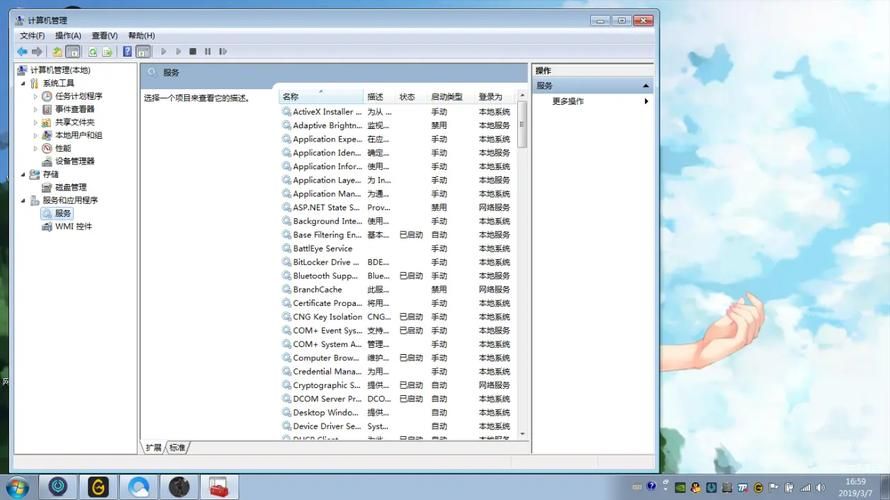Click the 任务计划程序 clock icon

coord(47,96)
